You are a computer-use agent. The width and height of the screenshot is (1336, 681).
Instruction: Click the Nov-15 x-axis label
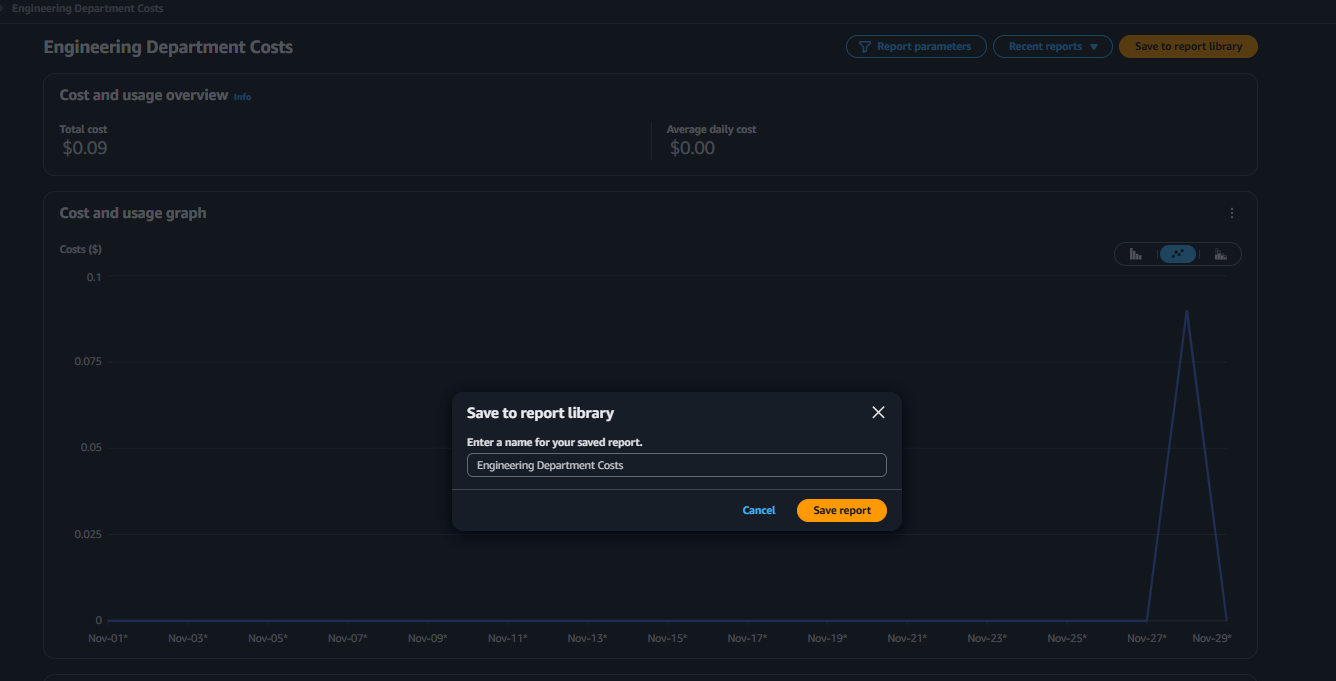click(x=667, y=638)
